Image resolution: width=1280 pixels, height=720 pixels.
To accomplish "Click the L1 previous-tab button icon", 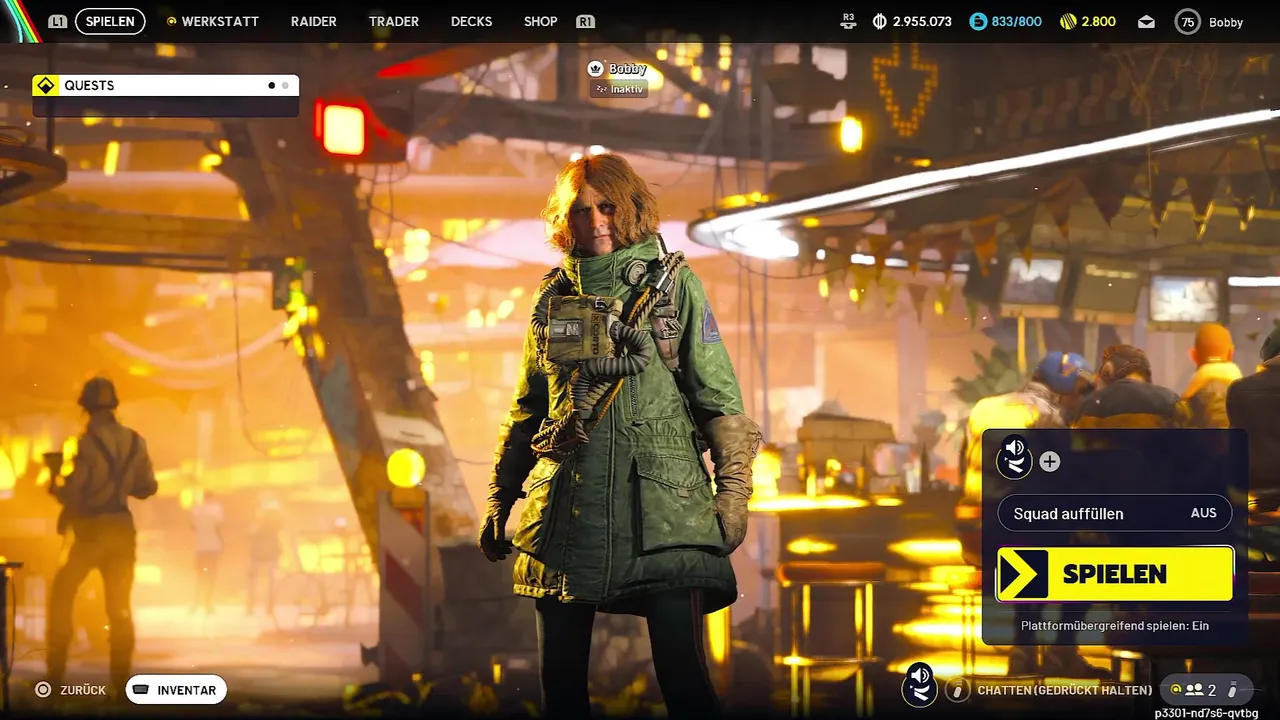I will pyautogui.click(x=58, y=21).
